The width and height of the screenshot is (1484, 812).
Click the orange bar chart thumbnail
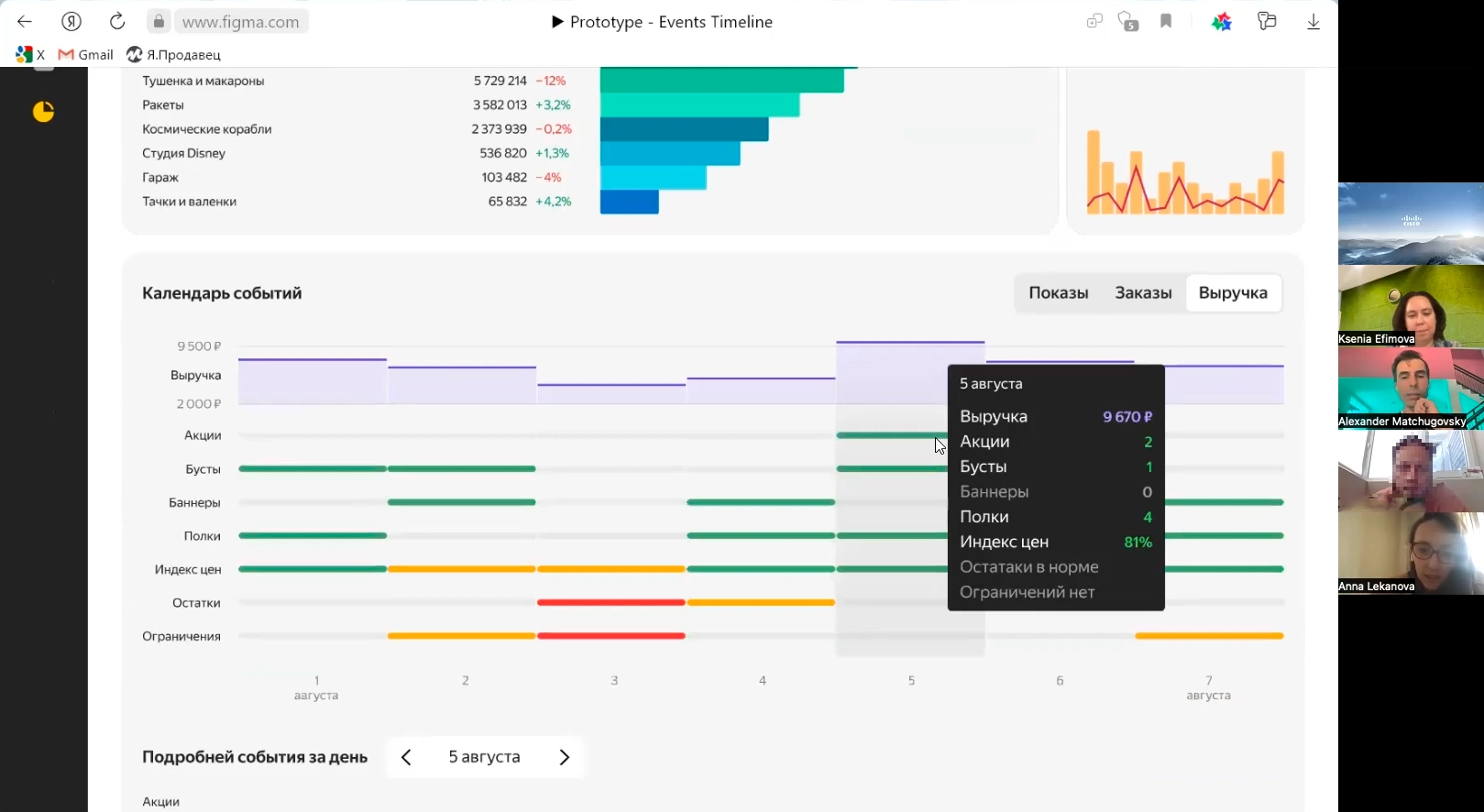tap(1185, 171)
